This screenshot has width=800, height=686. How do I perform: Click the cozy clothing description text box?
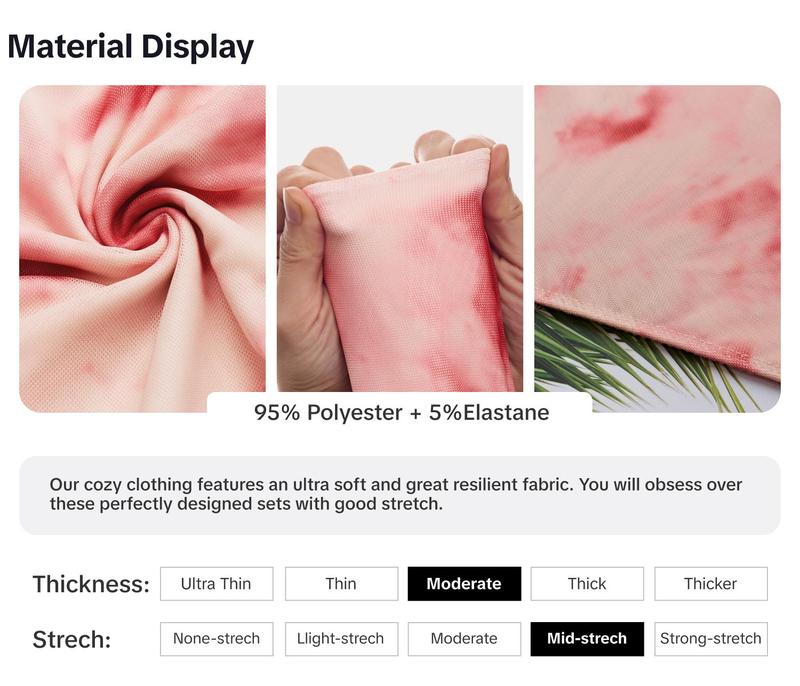(x=400, y=495)
